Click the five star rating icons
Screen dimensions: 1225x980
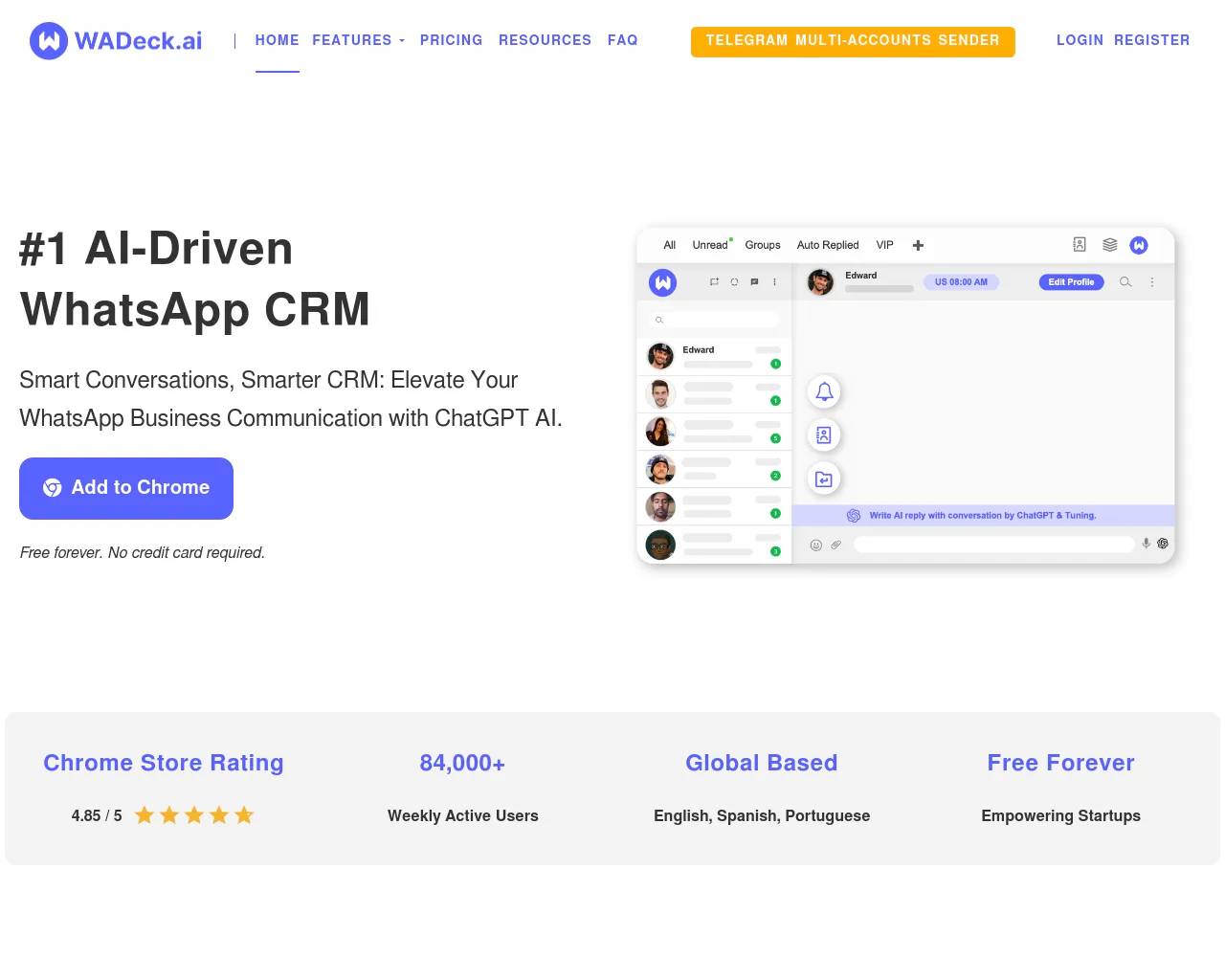(x=194, y=815)
